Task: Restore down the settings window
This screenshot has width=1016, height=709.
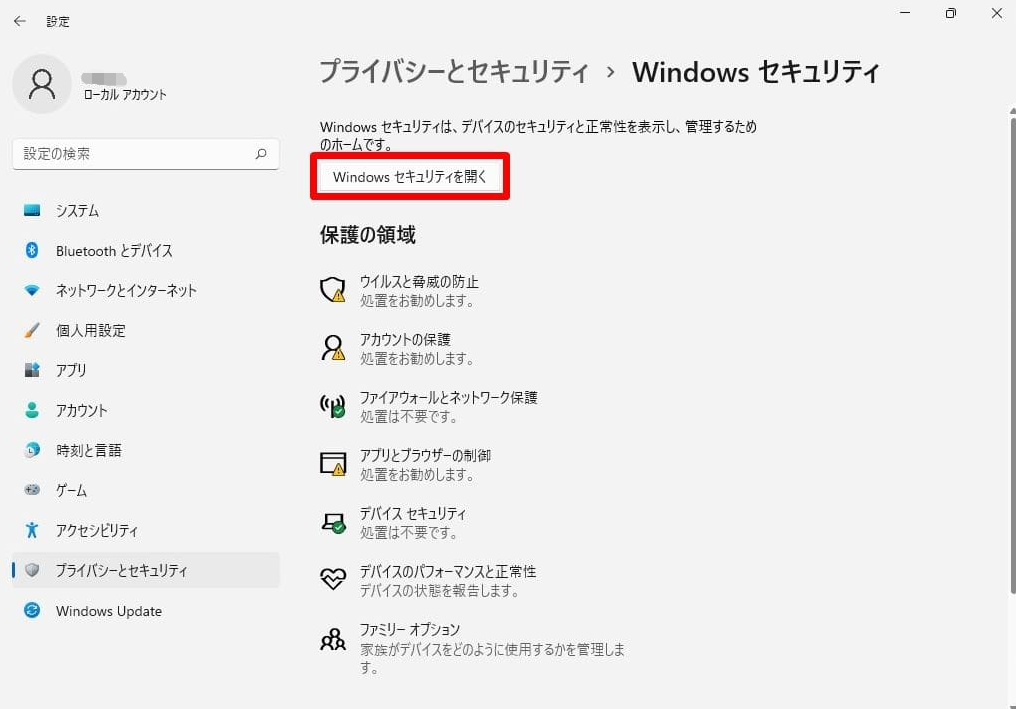Action: (951, 13)
